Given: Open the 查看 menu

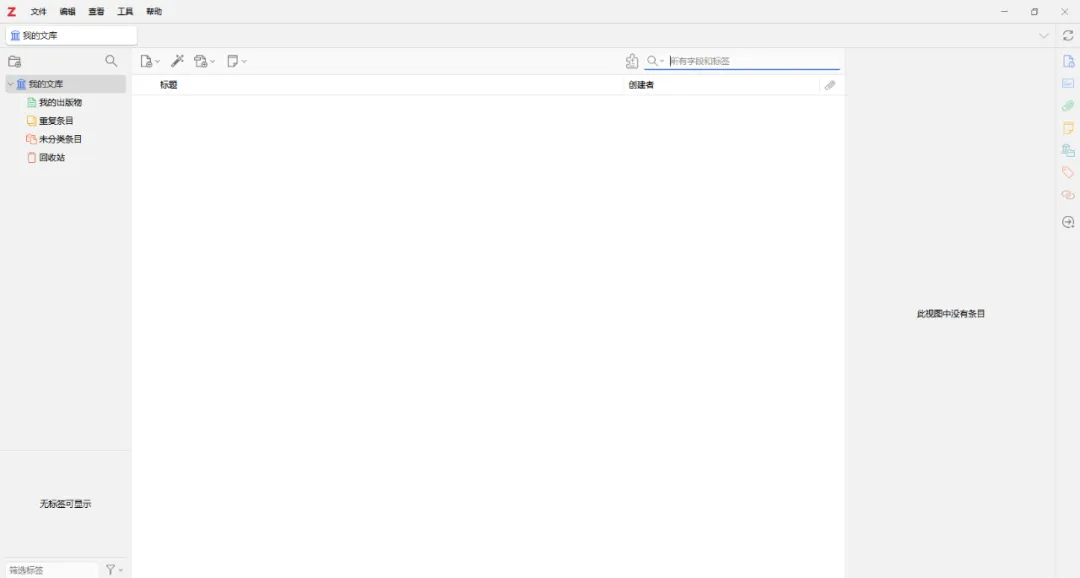Looking at the screenshot, I should click(96, 12).
